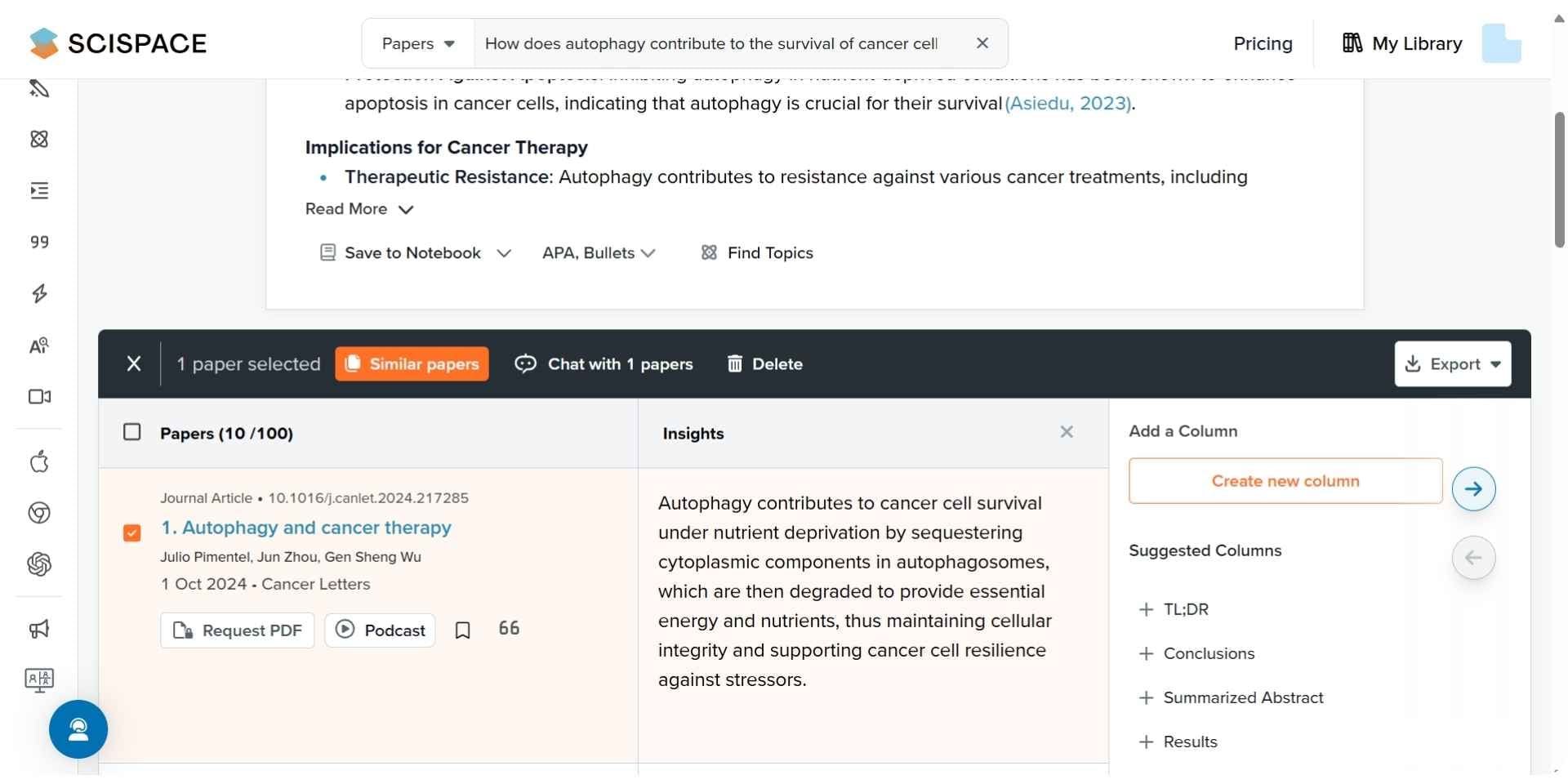Open the AI Detector tool
Screen dimensions: 1568x784
tap(38, 345)
